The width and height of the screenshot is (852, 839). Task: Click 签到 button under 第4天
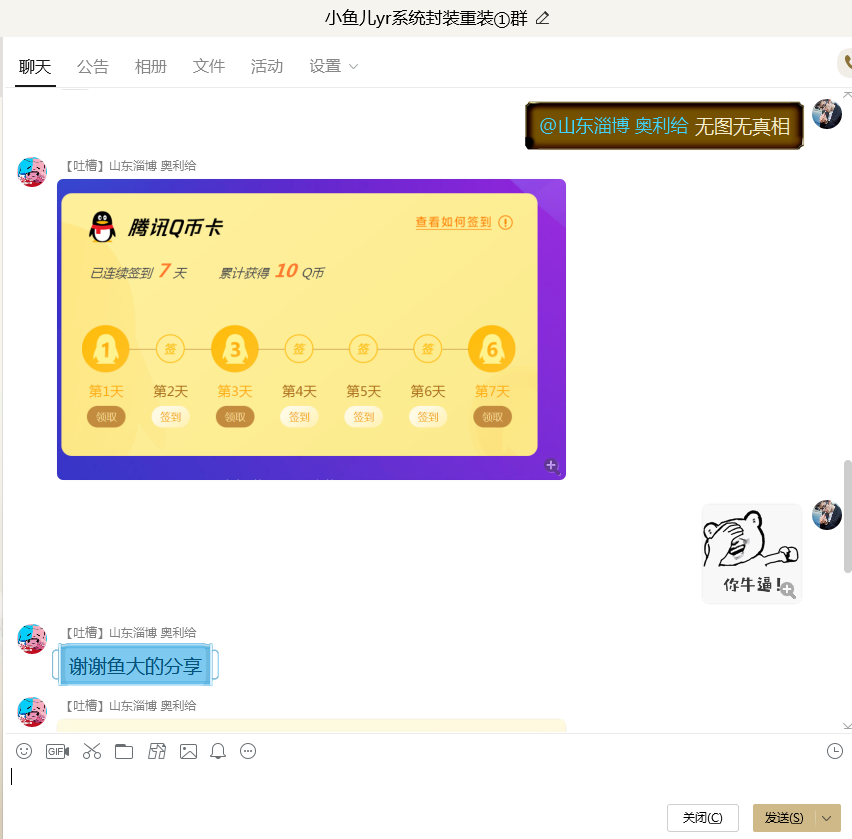[x=299, y=417]
